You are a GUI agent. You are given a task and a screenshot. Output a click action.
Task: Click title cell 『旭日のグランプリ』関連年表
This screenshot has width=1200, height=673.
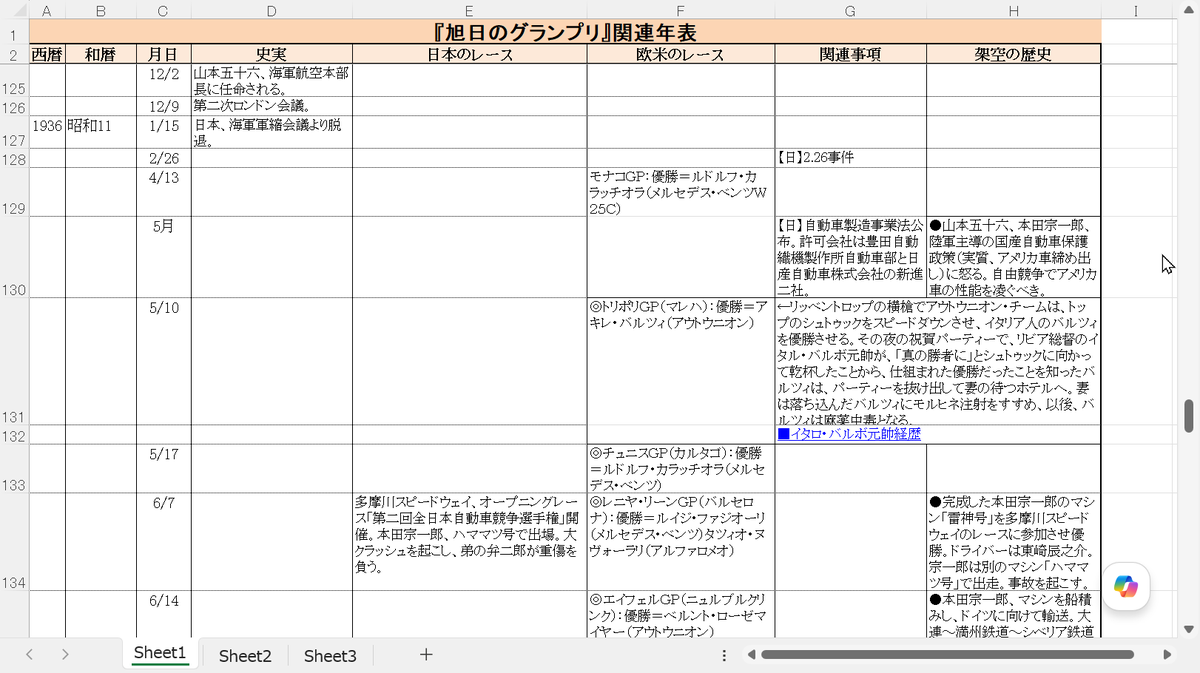coord(565,32)
